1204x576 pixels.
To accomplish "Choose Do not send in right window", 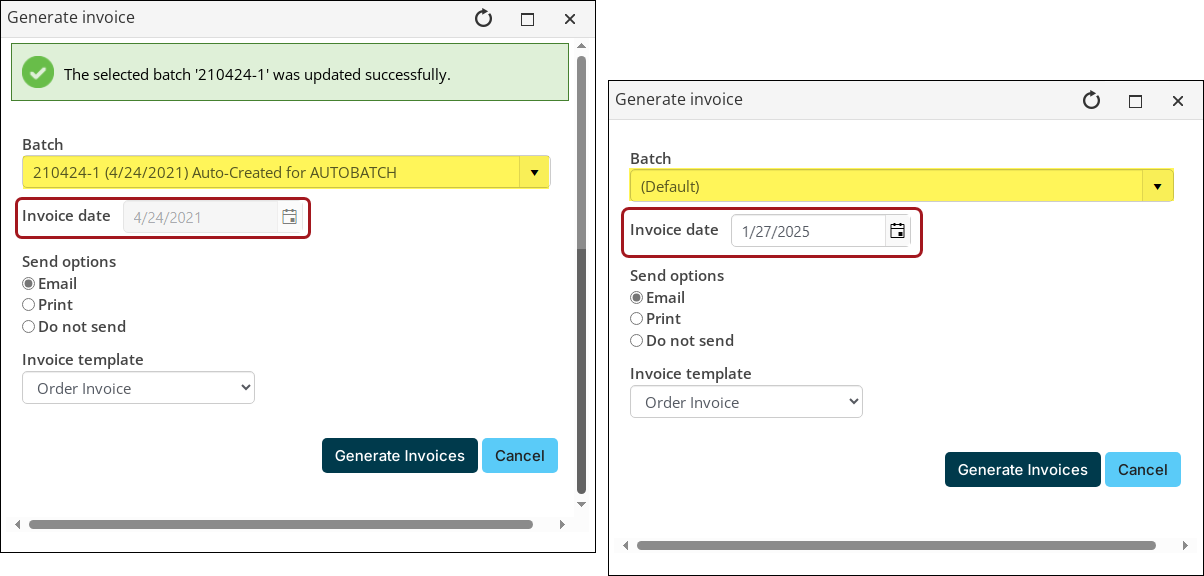I will pos(637,341).
